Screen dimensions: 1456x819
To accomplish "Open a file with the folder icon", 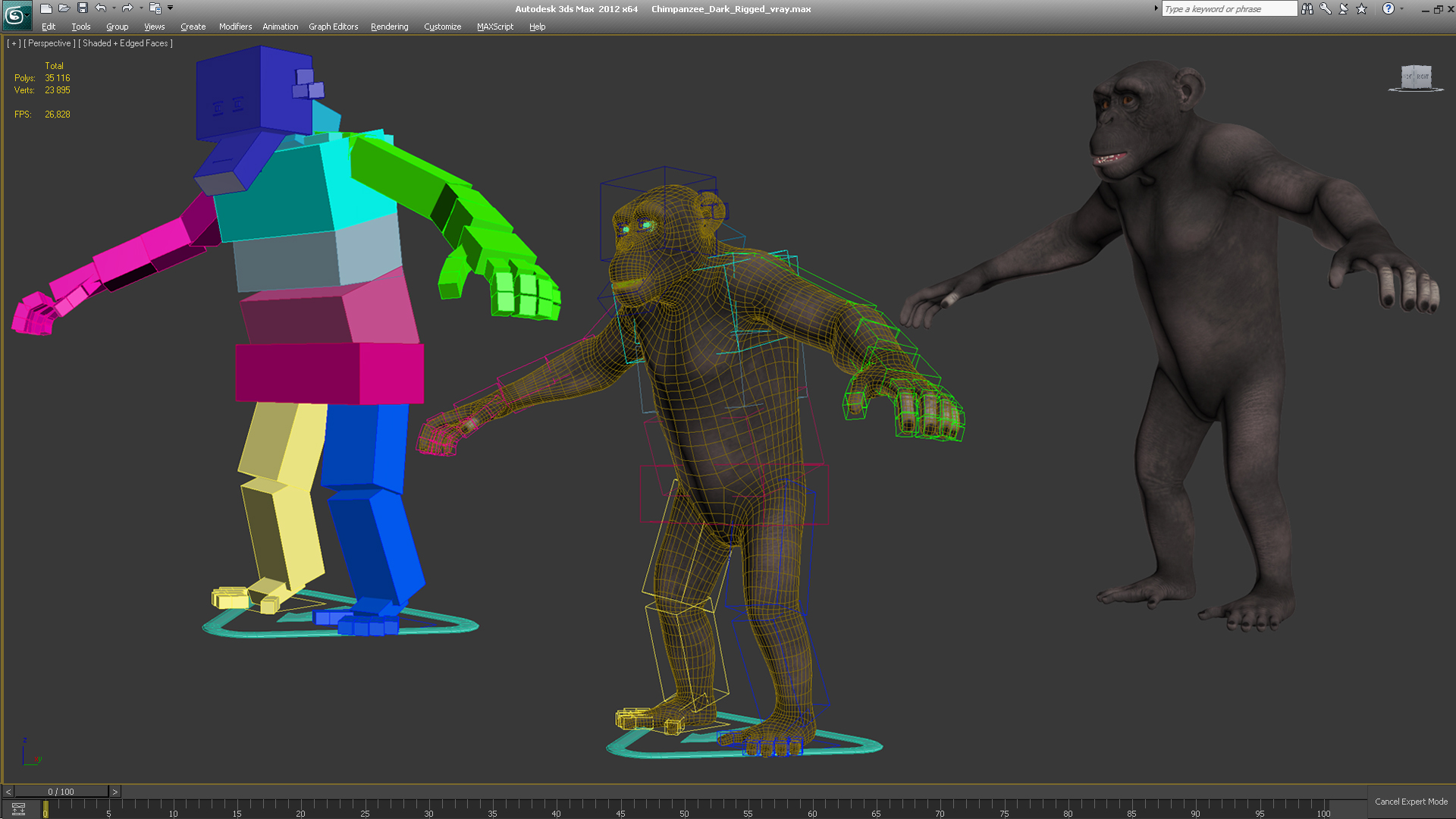I will coord(64,8).
